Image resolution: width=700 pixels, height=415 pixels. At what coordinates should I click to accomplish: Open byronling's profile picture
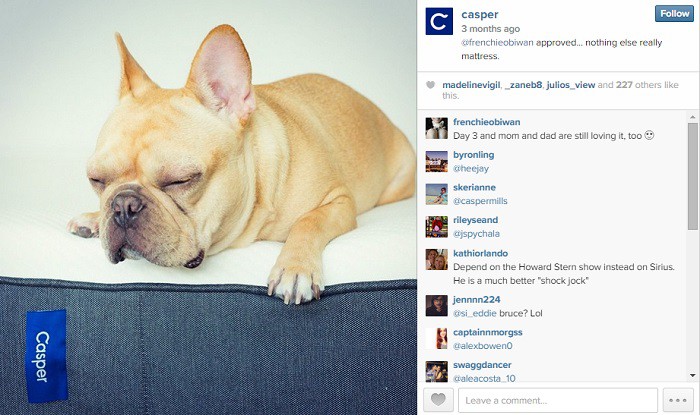[436, 161]
